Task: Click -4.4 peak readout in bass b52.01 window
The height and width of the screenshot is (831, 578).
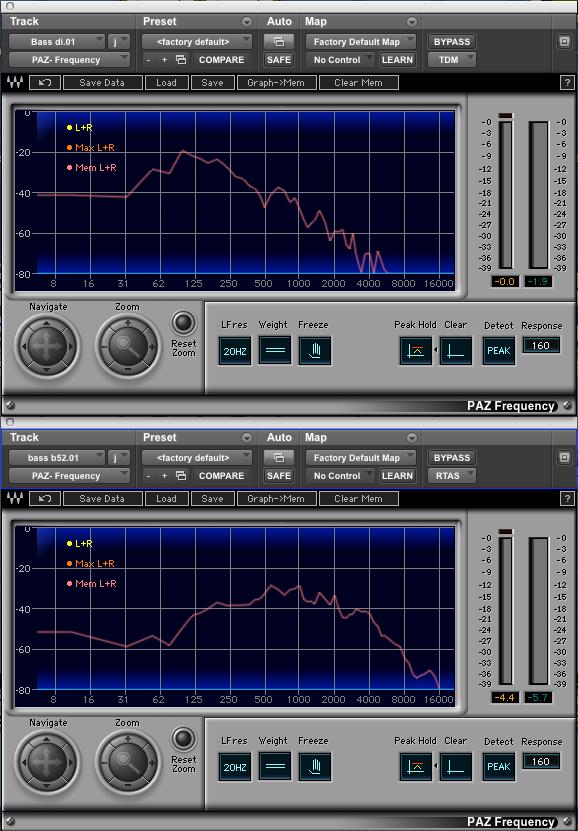Action: tap(505, 697)
